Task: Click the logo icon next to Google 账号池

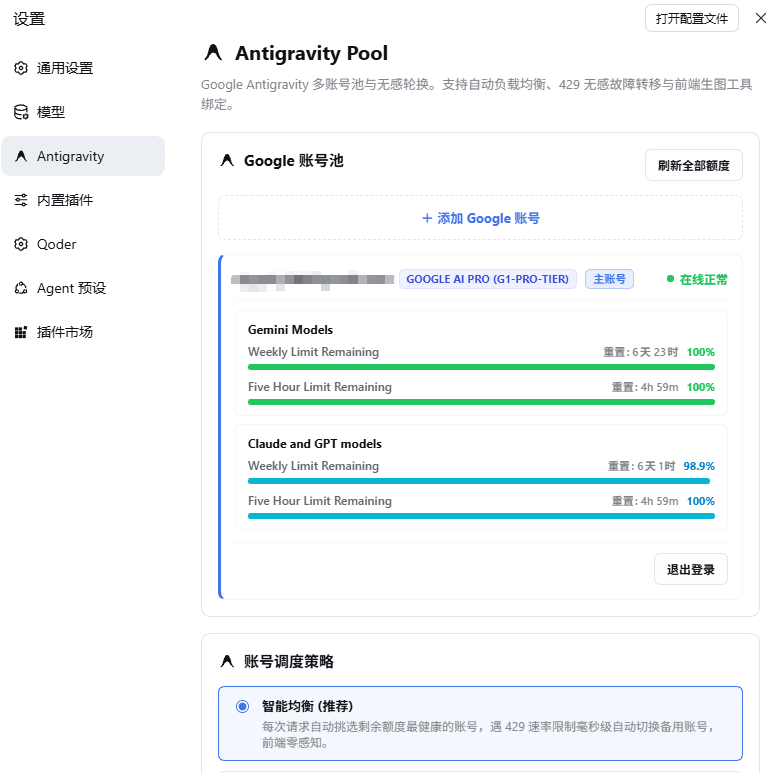Action: [227, 161]
